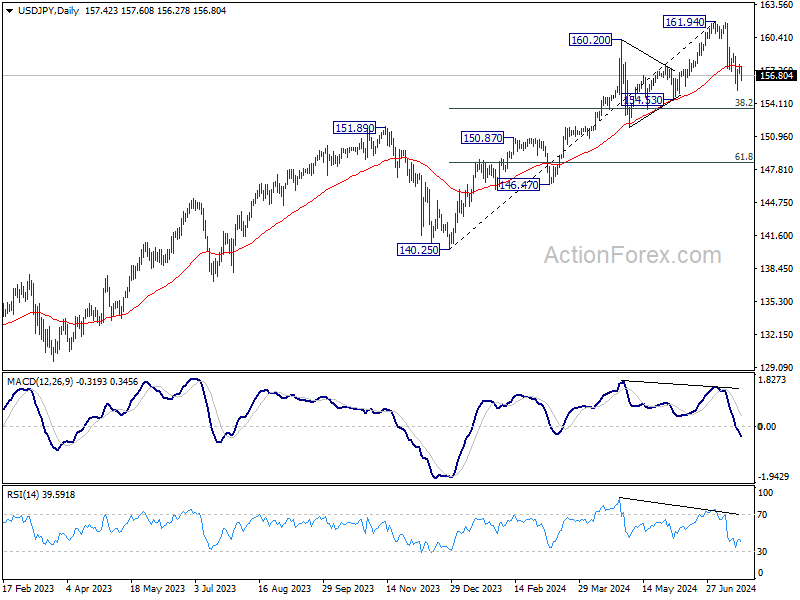Click the 138.450 price axis value
Image resolution: width=800 pixels, height=600 pixels.
(x=777, y=268)
